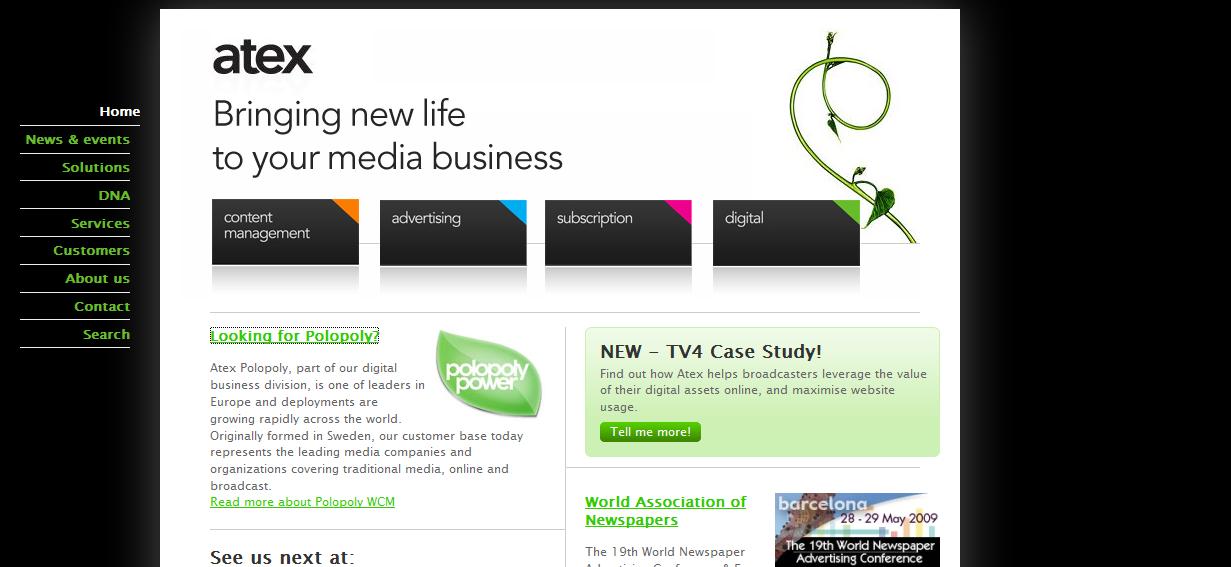Open the Barcelona conference banner image
This screenshot has width=1231, height=567.
click(857, 530)
